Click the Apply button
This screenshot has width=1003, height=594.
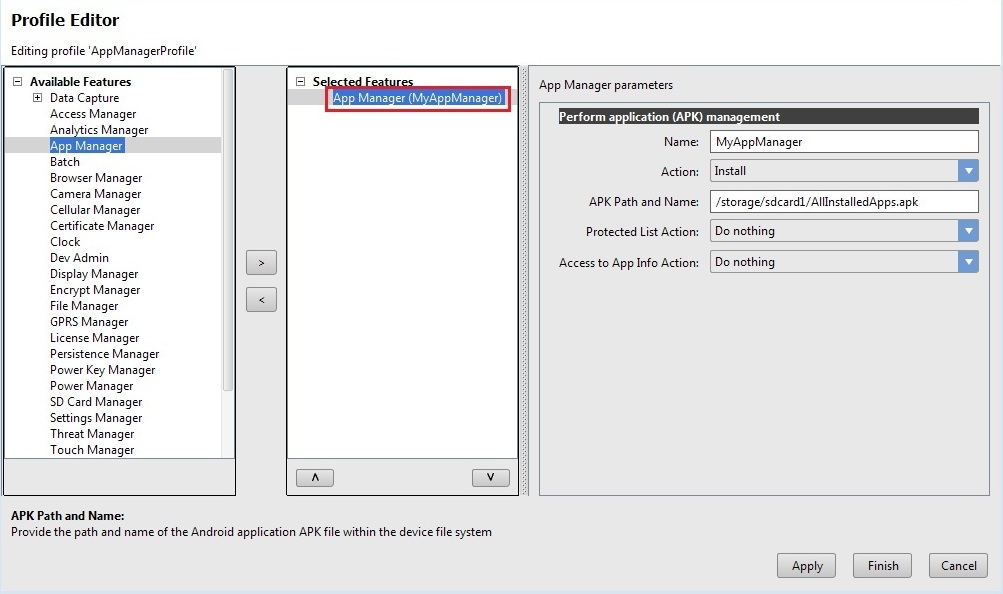tap(807, 566)
